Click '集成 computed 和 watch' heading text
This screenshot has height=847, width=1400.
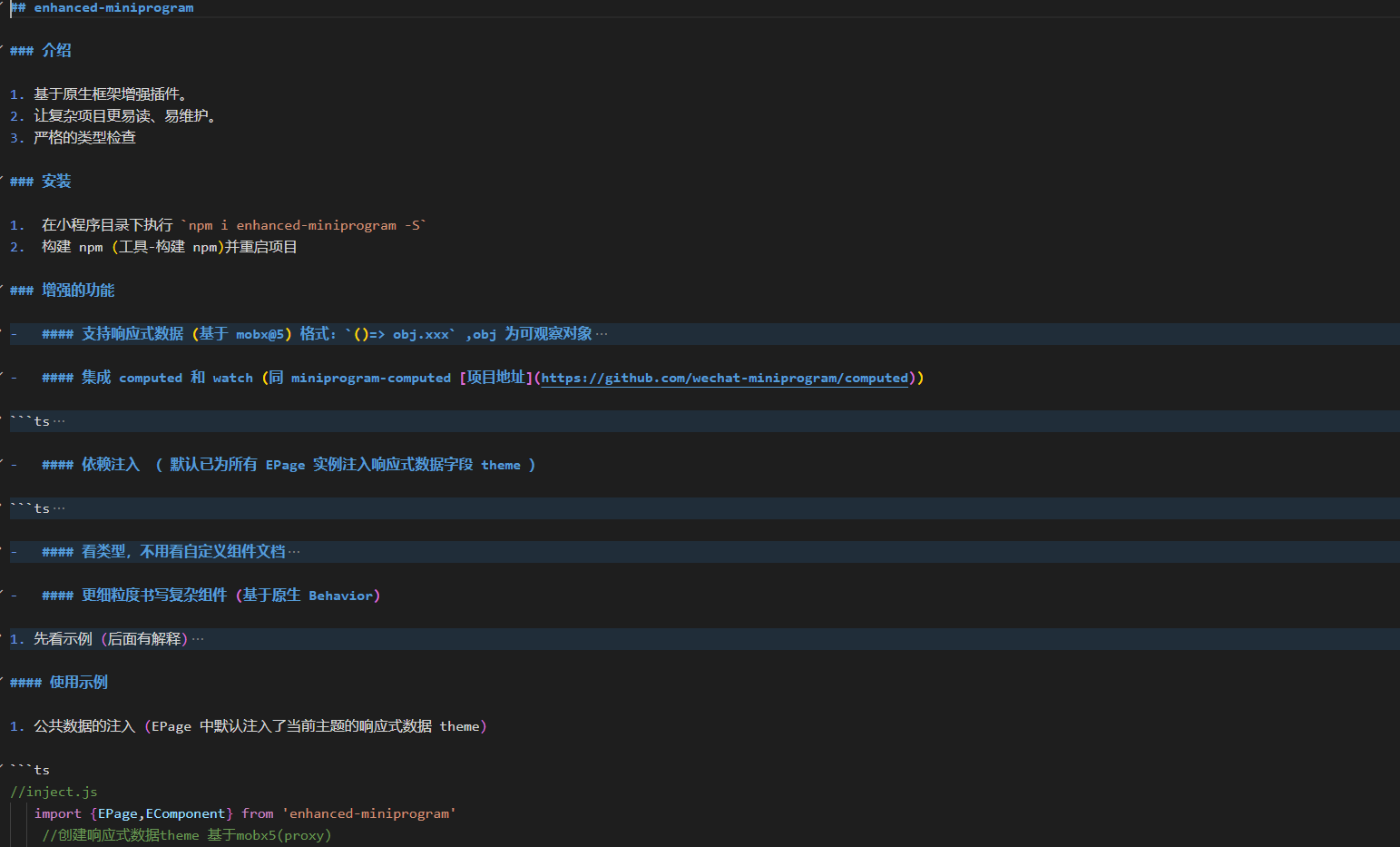(167, 378)
